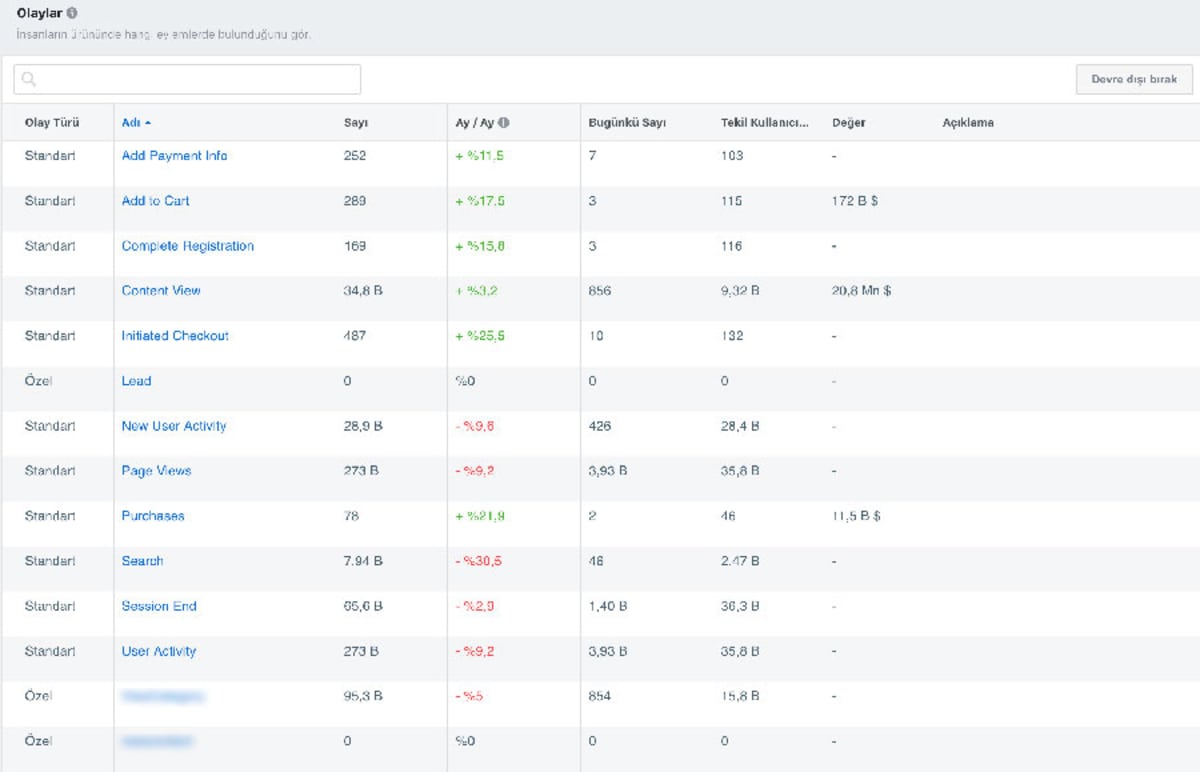The height and width of the screenshot is (772, 1200).
Task: Click the + %21,9 change for Purchases
Action: coord(480,516)
